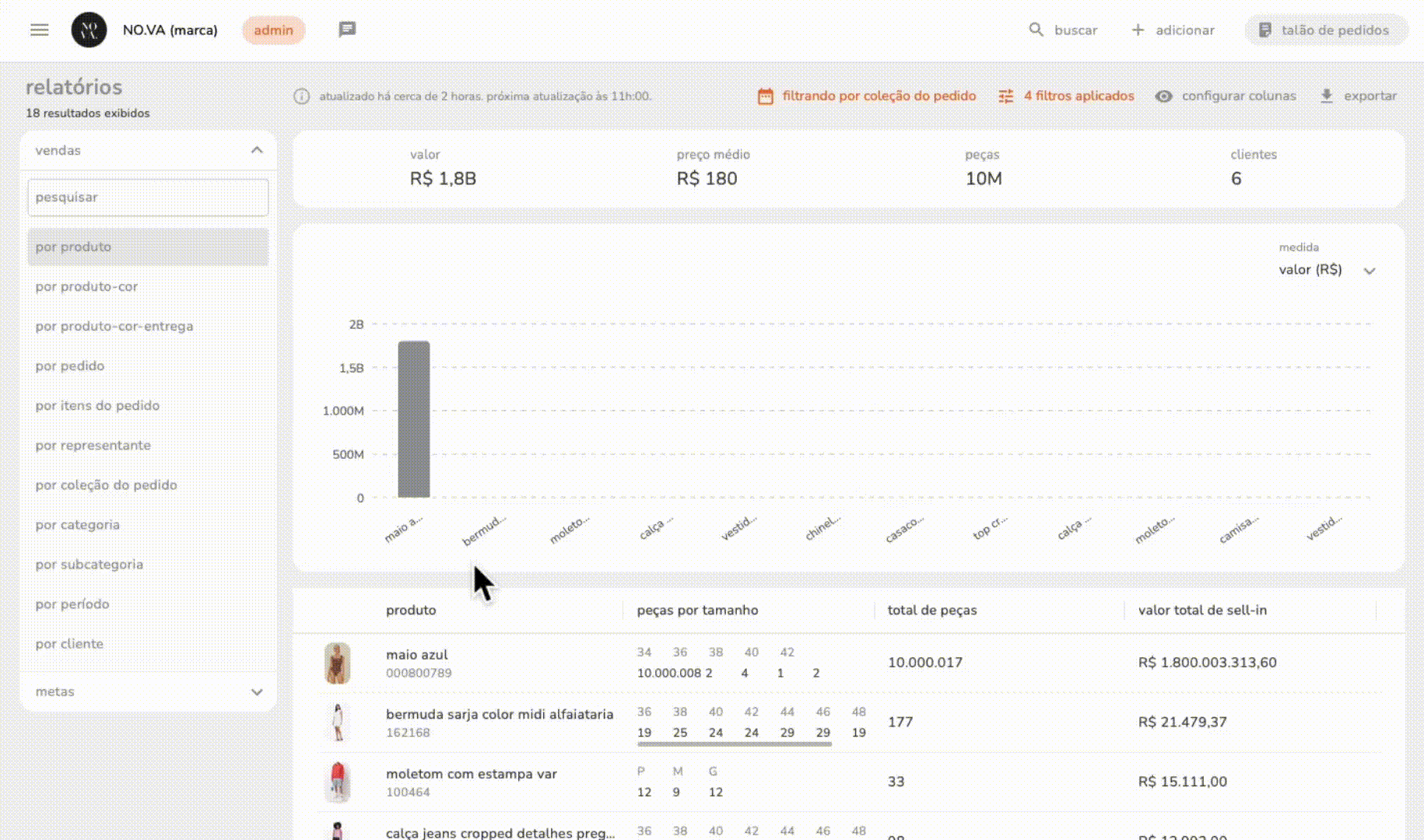Click the plus icon for adicionar
This screenshot has height=840, width=1424.
[x=1138, y=30]
